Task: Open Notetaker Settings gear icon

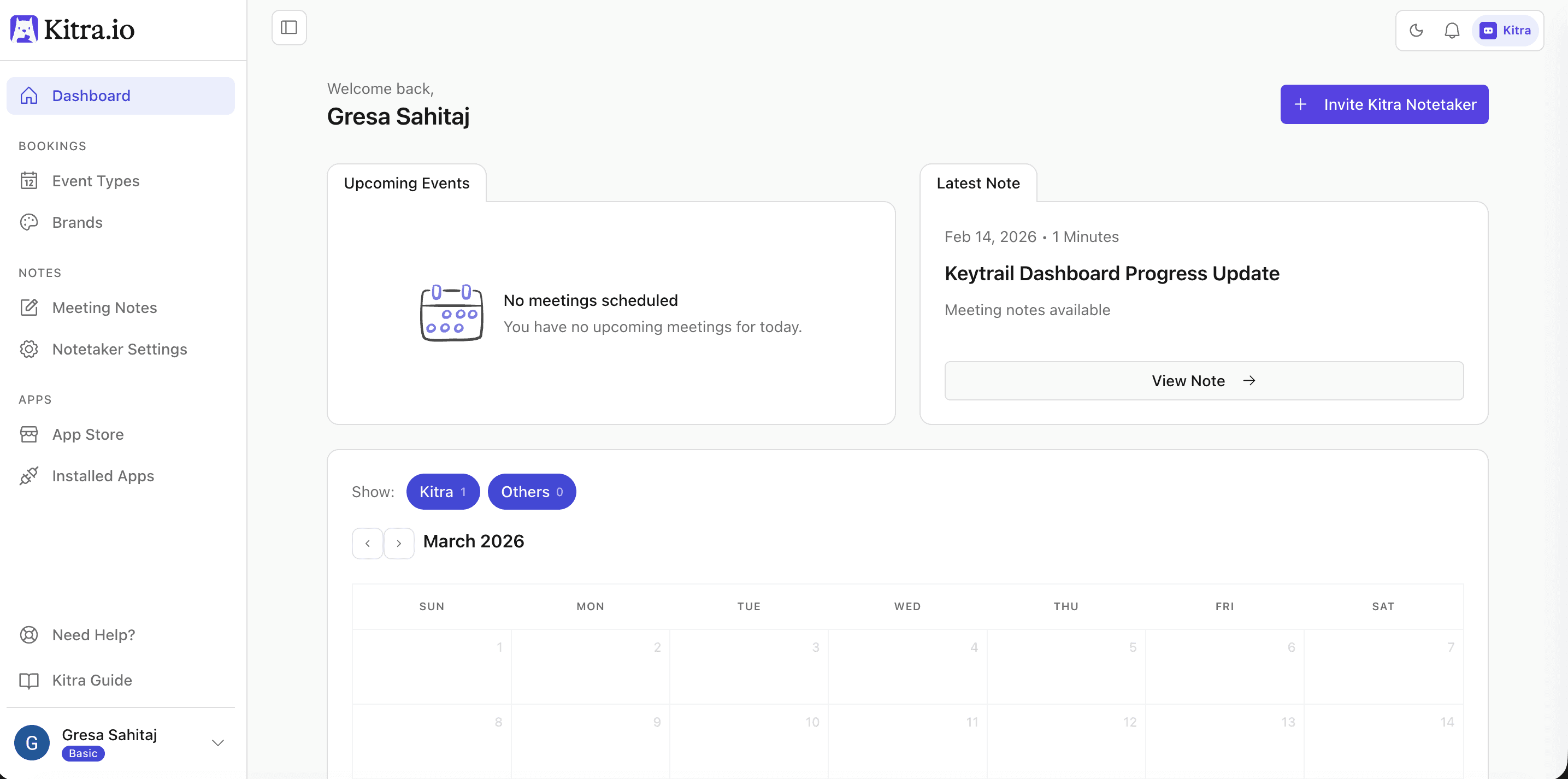Action: [x=28, y=349]
